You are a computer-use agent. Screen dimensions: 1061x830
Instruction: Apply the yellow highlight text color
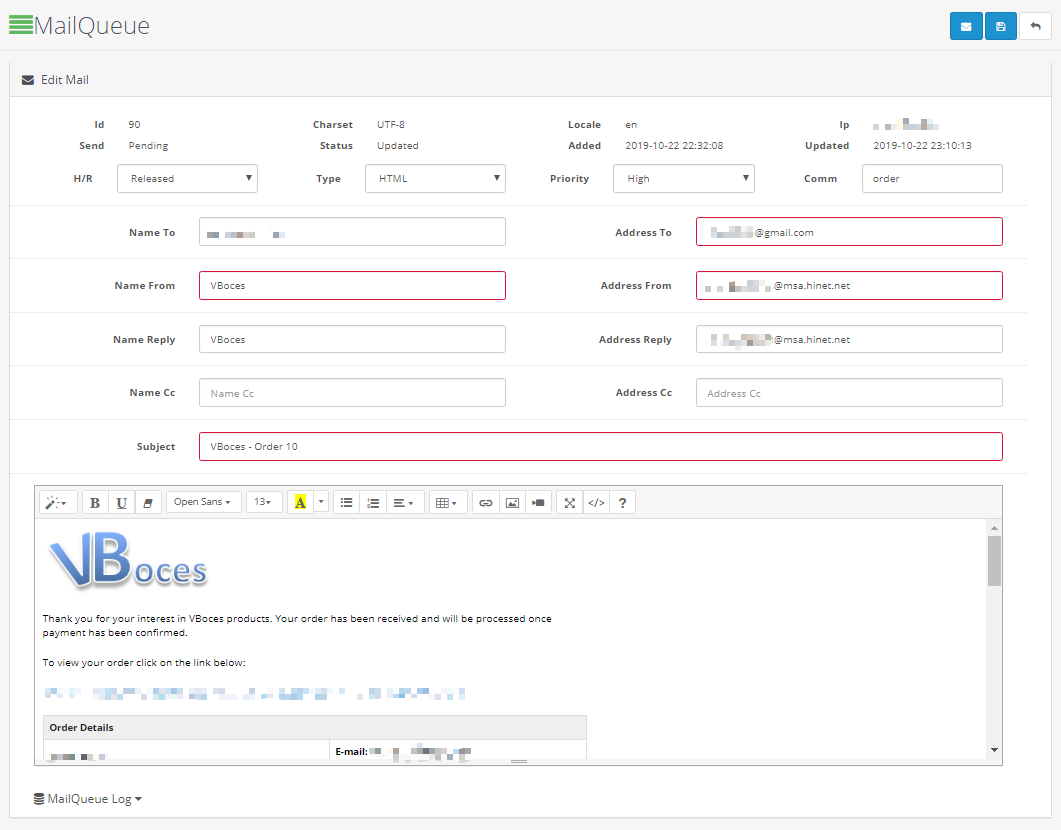pos(300,503)
